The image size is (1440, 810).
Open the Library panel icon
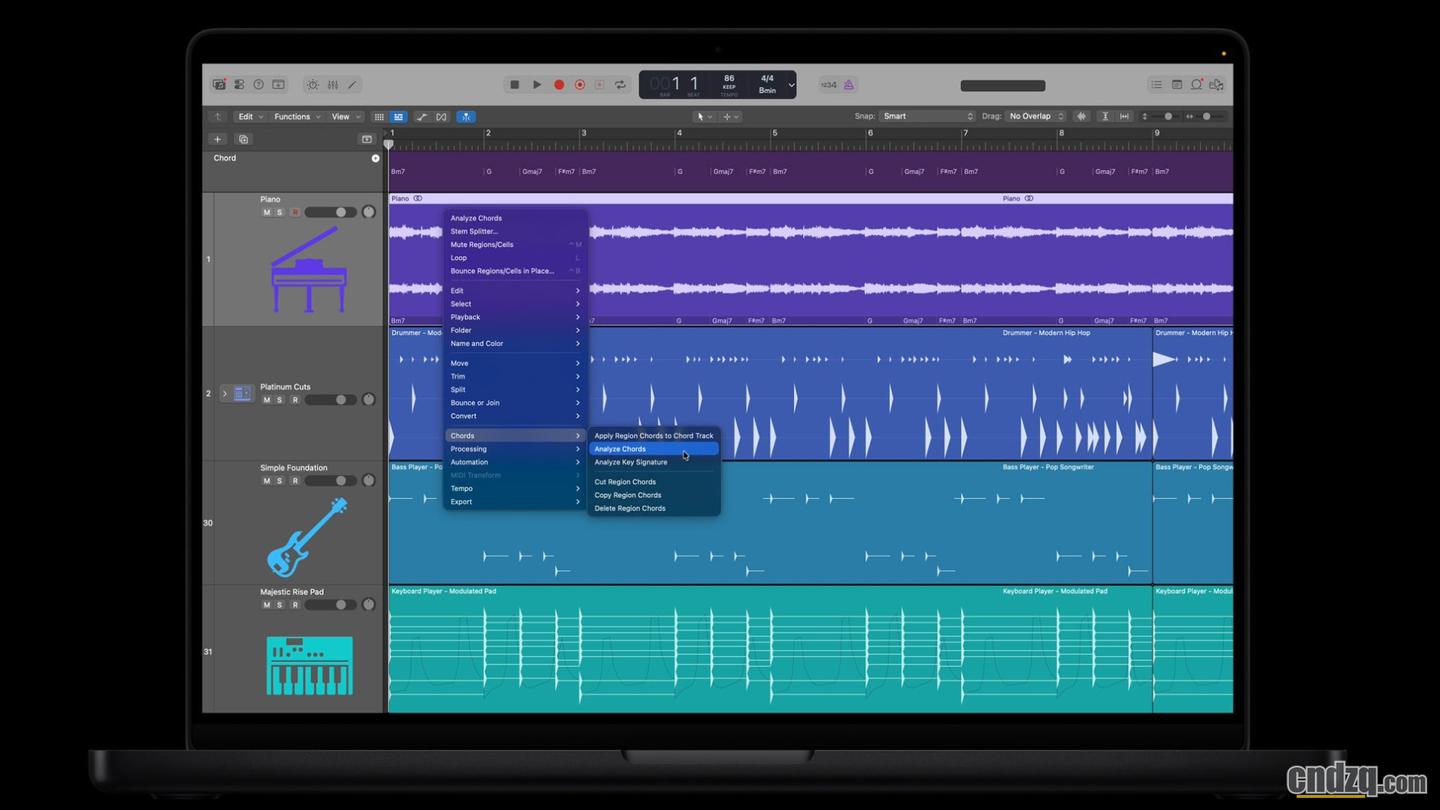tap(219, 85)
